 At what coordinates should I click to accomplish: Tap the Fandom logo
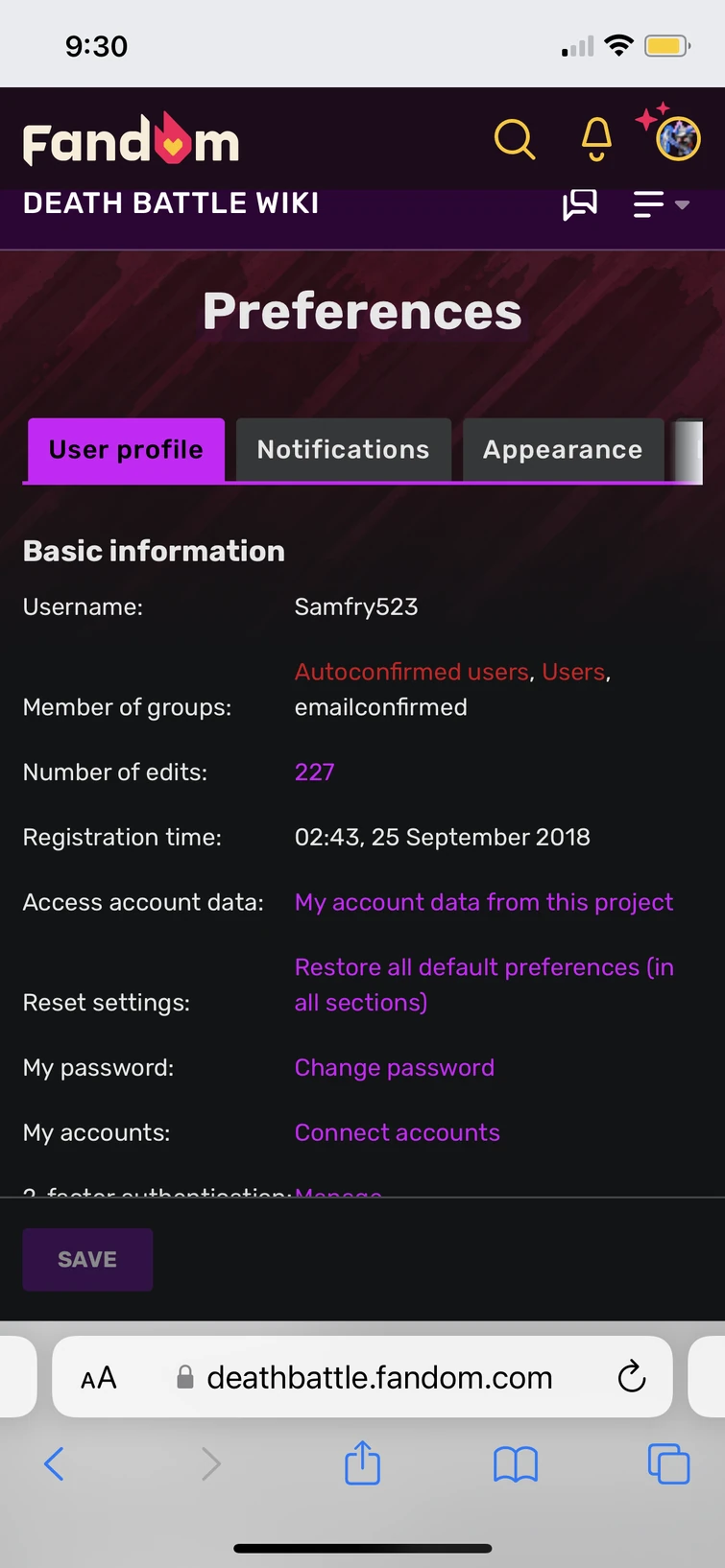[x=132, y=141]
